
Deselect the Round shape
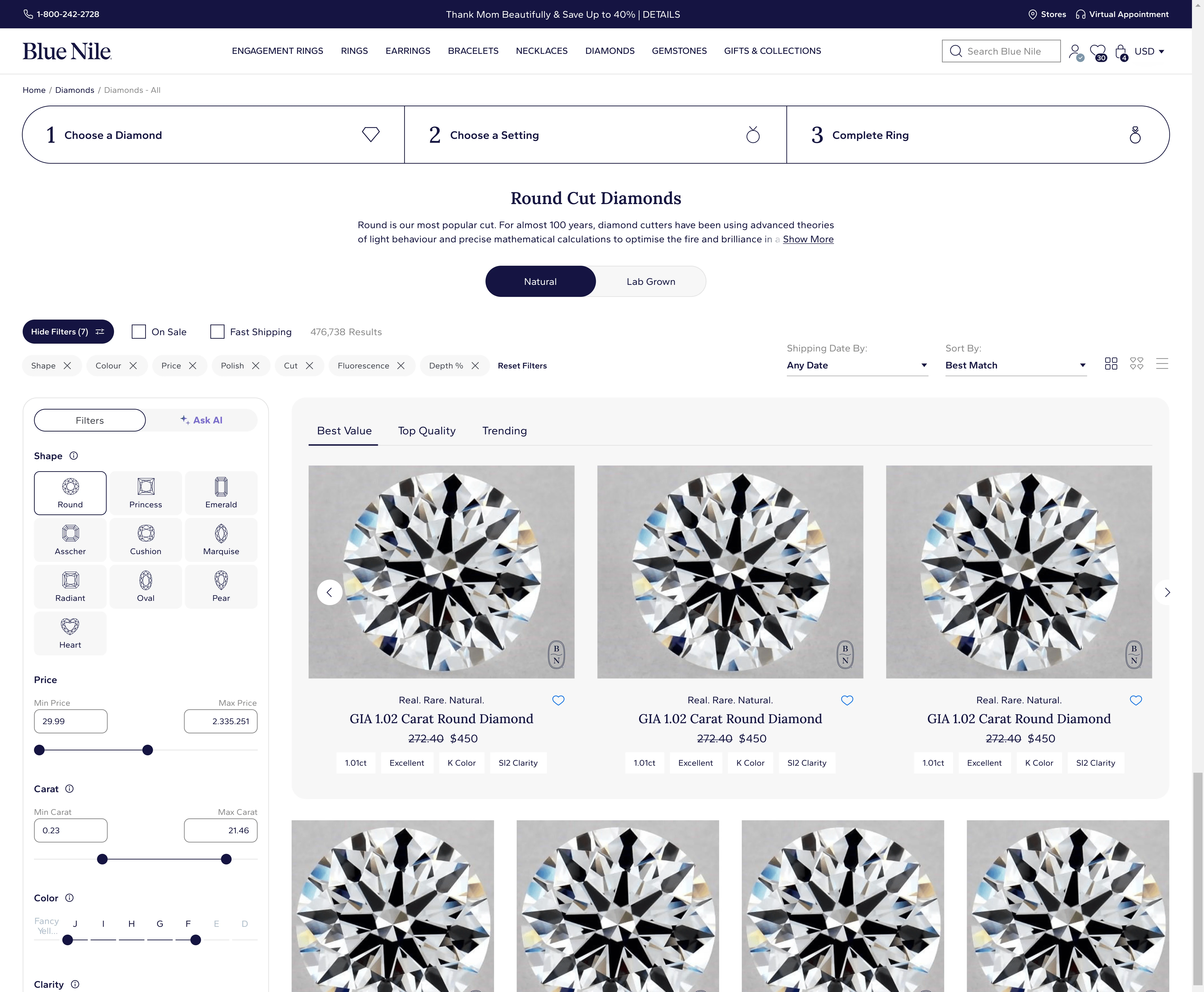click(70, 493)
